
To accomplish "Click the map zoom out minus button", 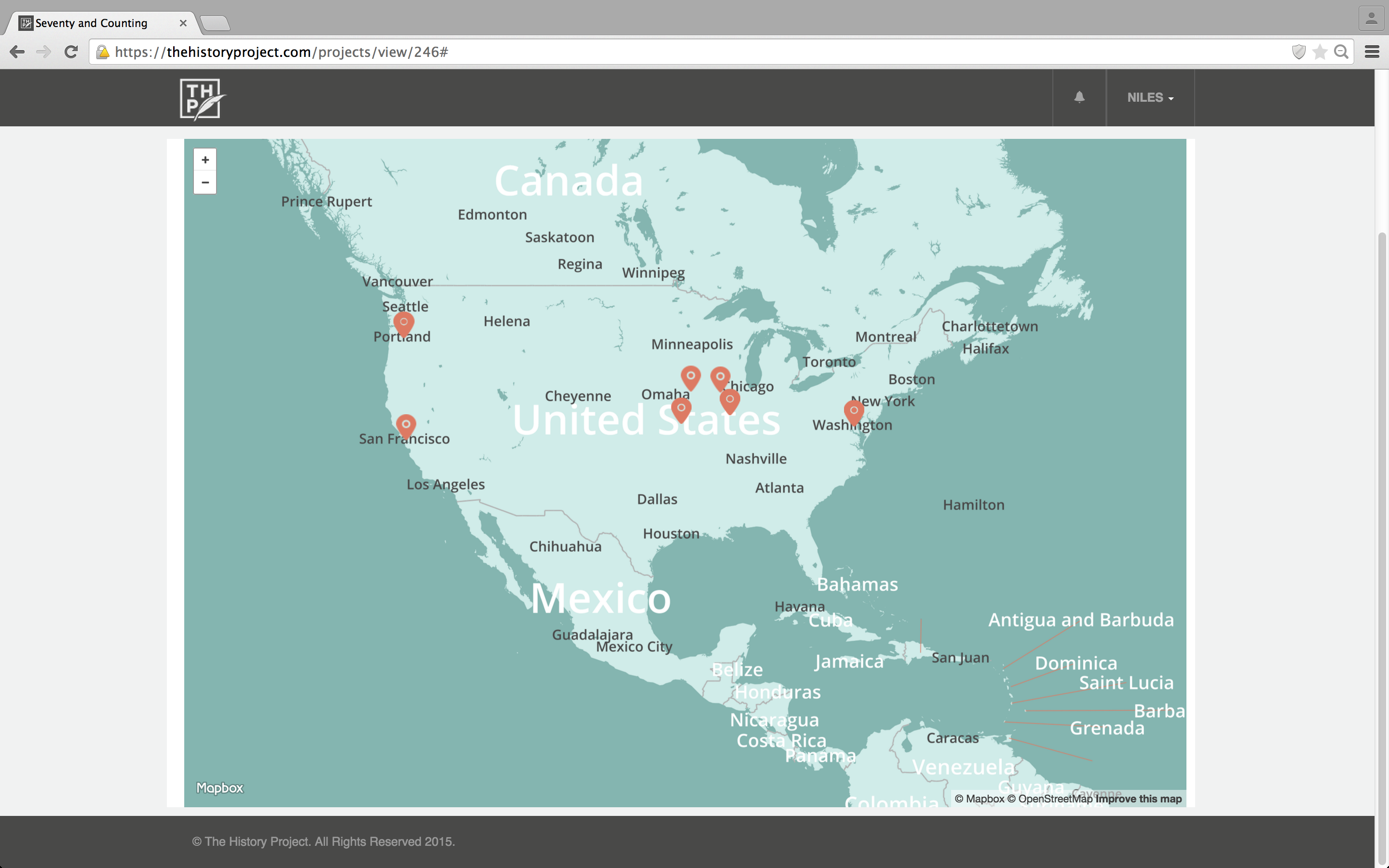I will tap(205, 183).
